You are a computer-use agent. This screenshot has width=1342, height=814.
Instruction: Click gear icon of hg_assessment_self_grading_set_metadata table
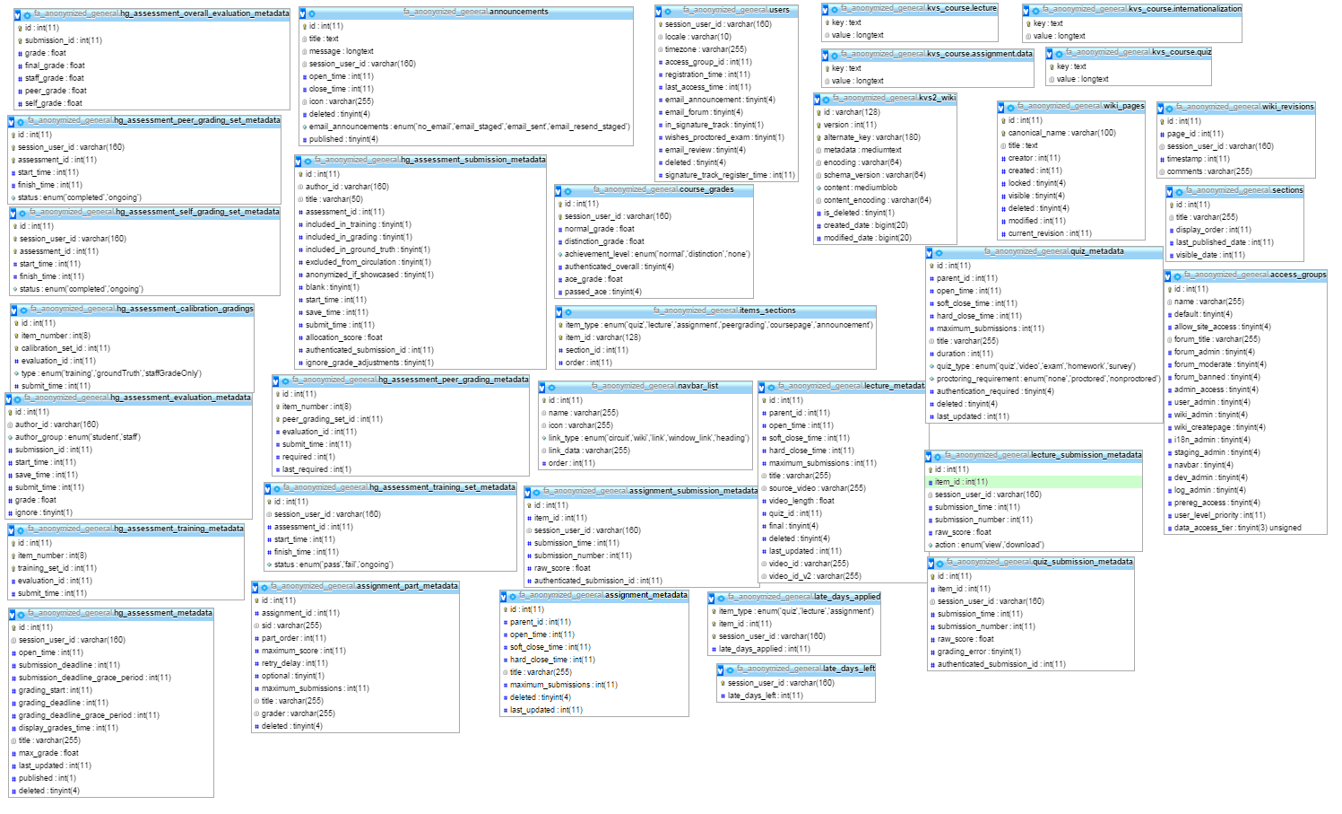coord(22,213)
